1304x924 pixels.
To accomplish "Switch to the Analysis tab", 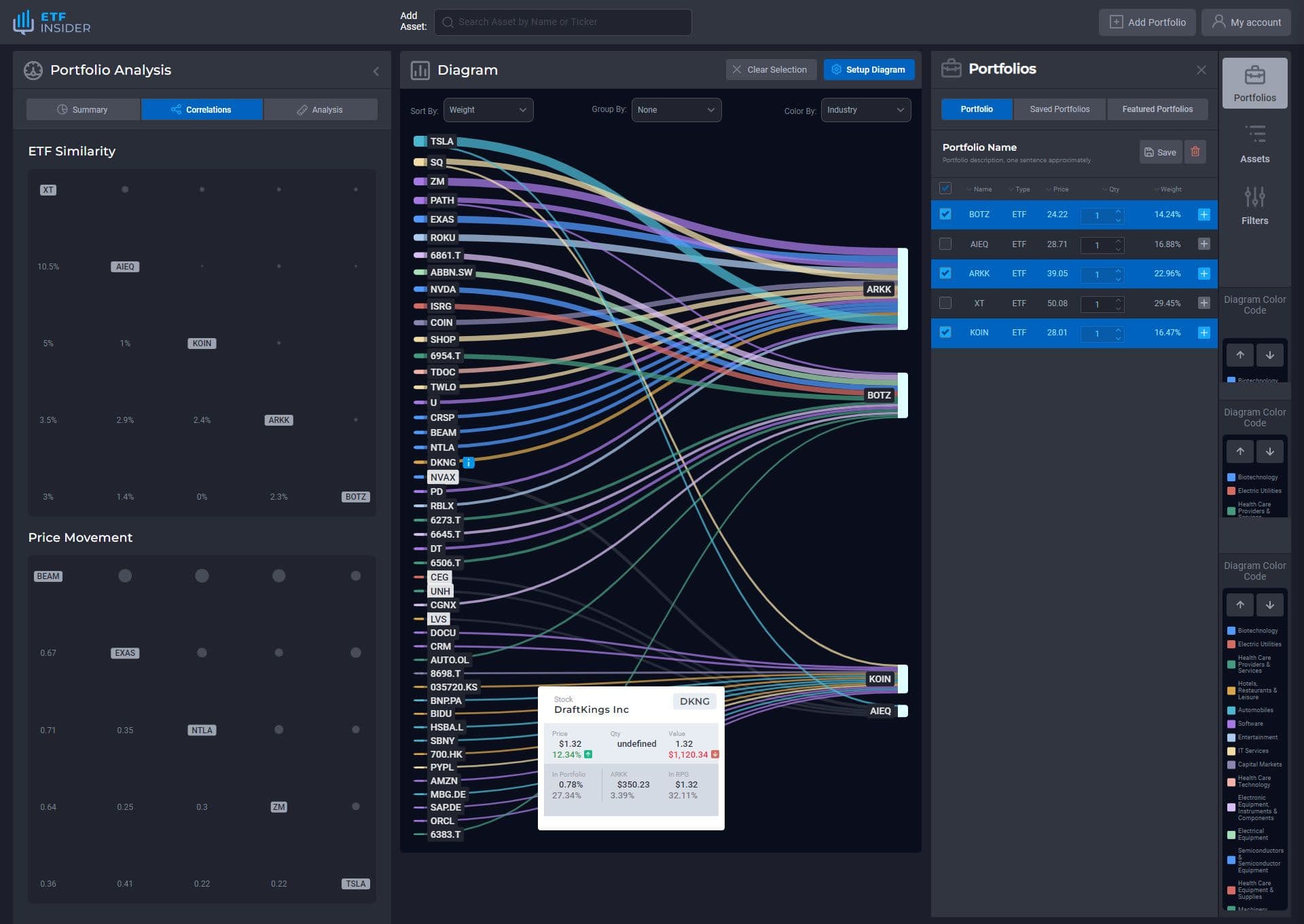I will coord(321,109).
